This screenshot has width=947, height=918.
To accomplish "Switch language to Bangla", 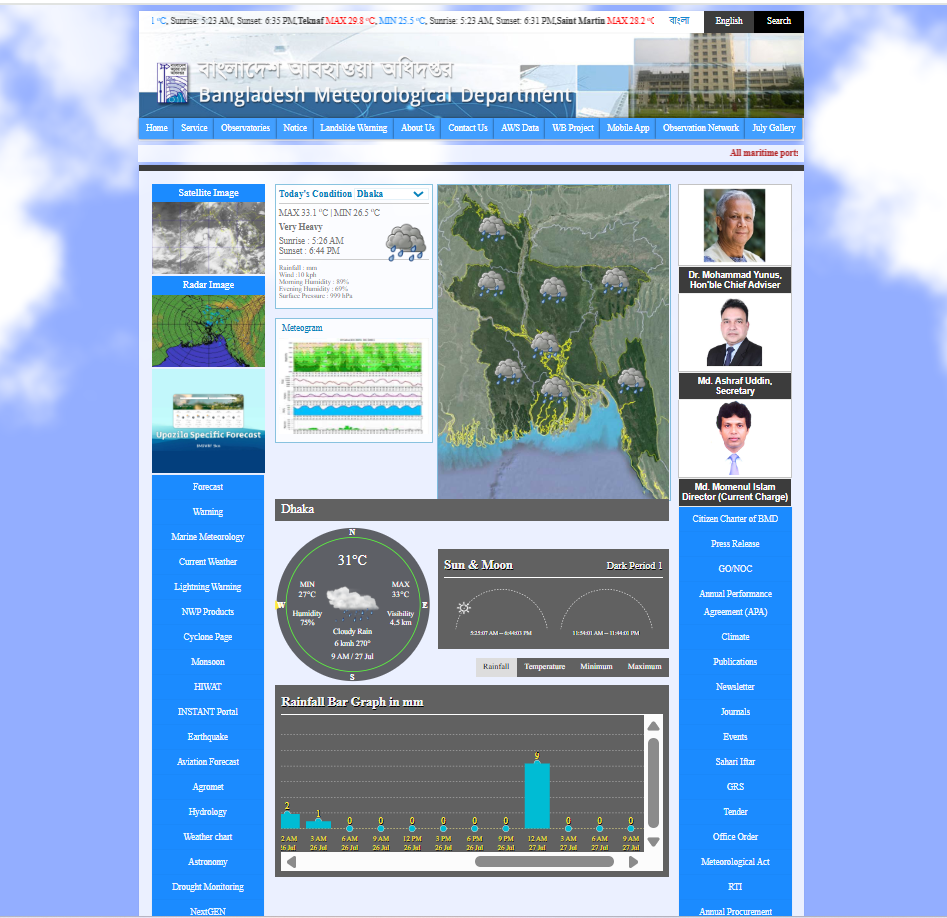I will point(679,21).
